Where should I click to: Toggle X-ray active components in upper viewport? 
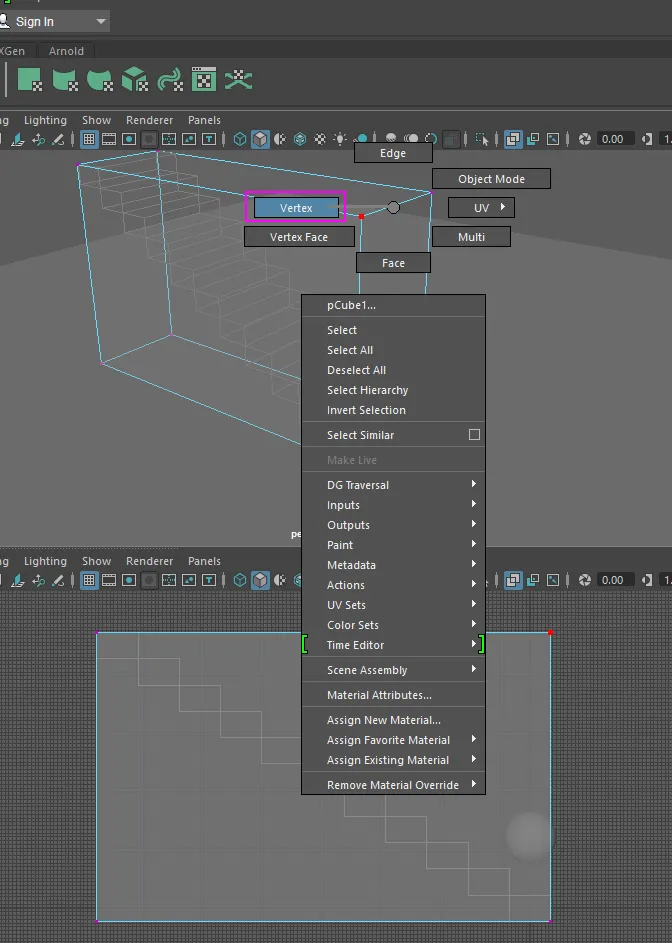click(x=533, y=140)
